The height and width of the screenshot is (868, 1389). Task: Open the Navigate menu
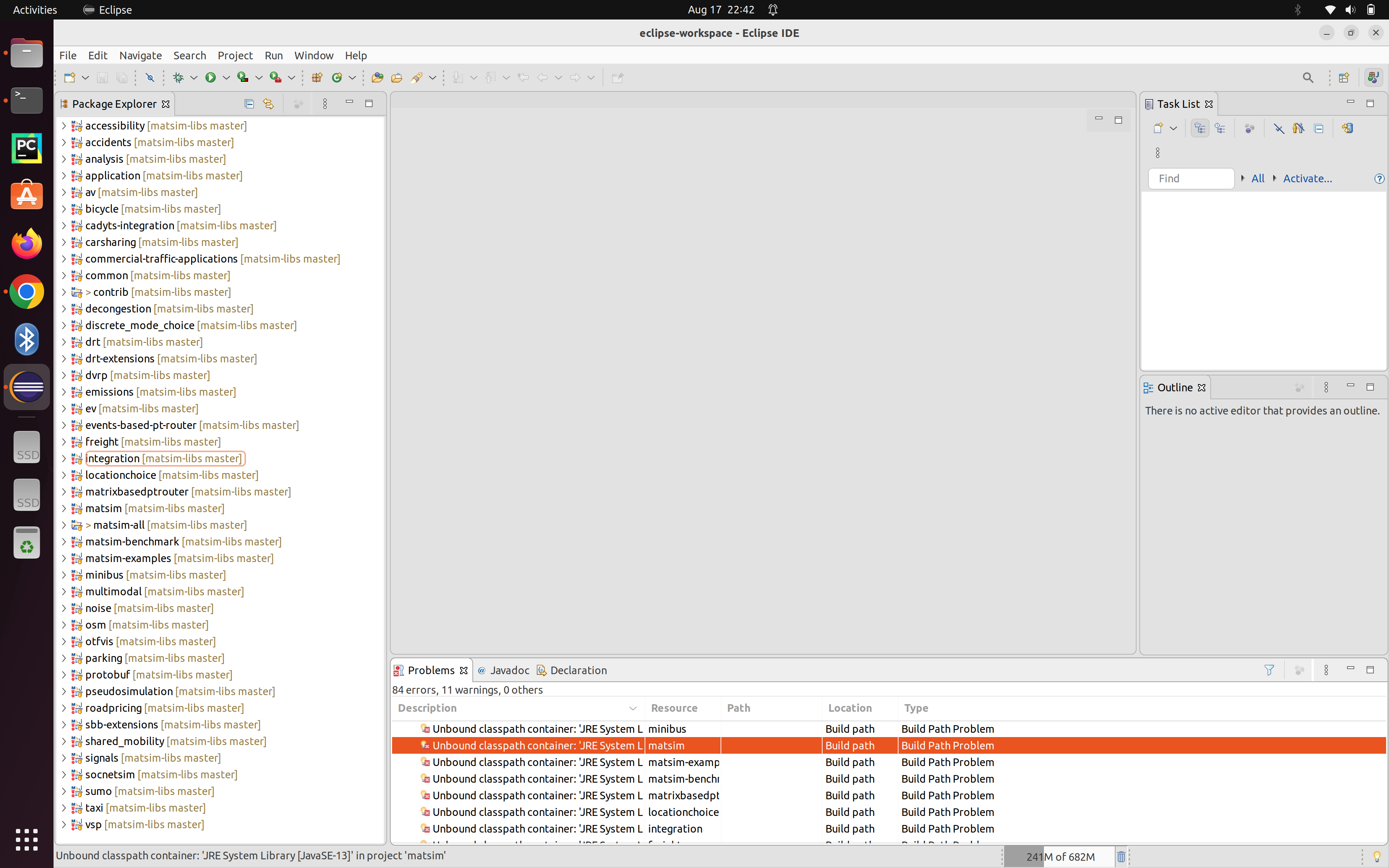coord(140,56)
